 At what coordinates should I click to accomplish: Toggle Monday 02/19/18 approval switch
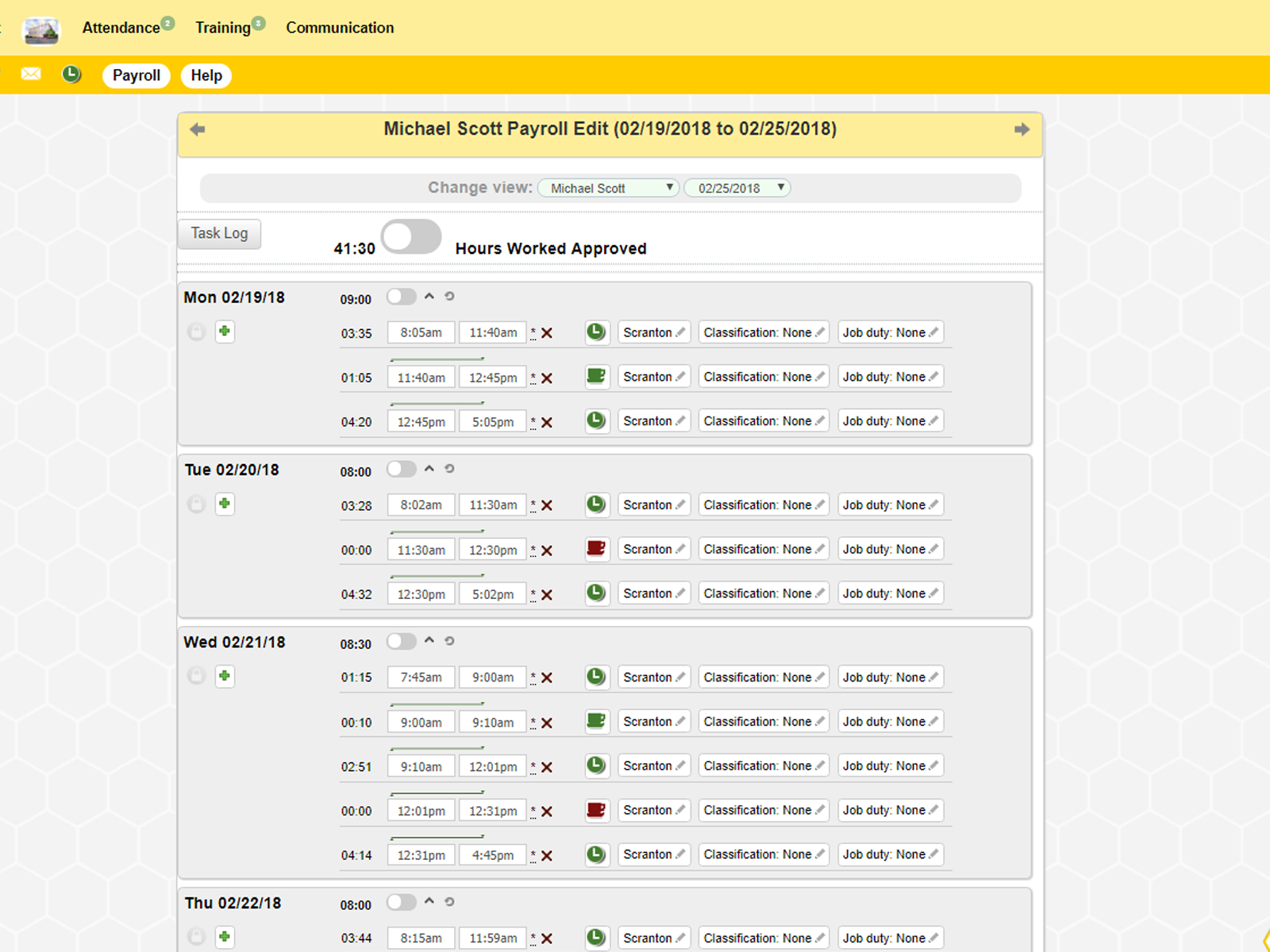click(402, 297)
